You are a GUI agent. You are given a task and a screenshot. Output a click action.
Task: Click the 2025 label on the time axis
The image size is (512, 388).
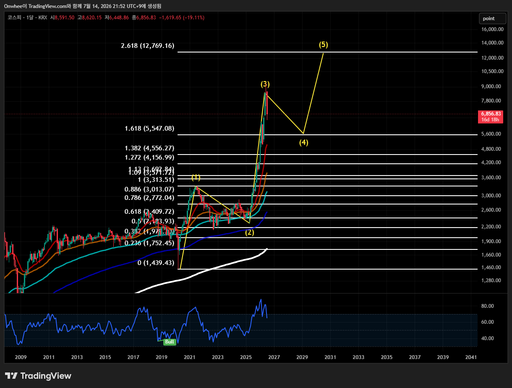(x=246, y=357)
